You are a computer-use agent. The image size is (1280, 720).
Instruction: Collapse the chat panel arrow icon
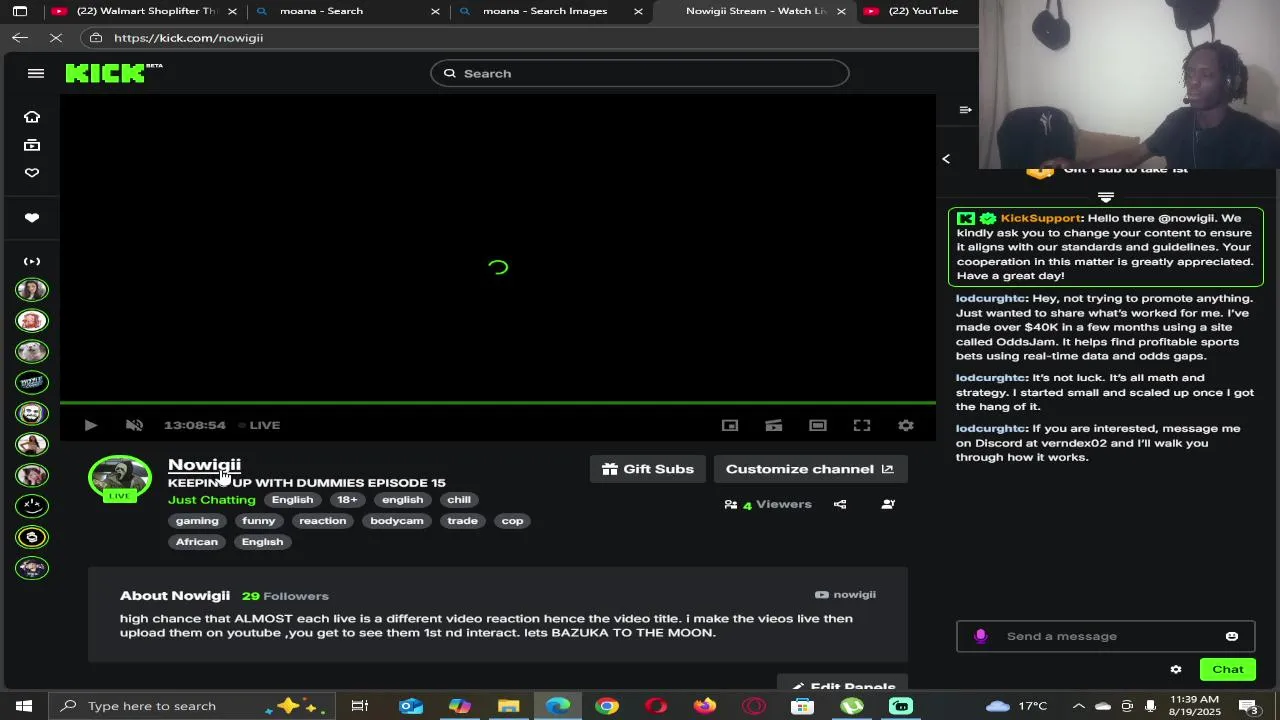[x=965, y=110]
